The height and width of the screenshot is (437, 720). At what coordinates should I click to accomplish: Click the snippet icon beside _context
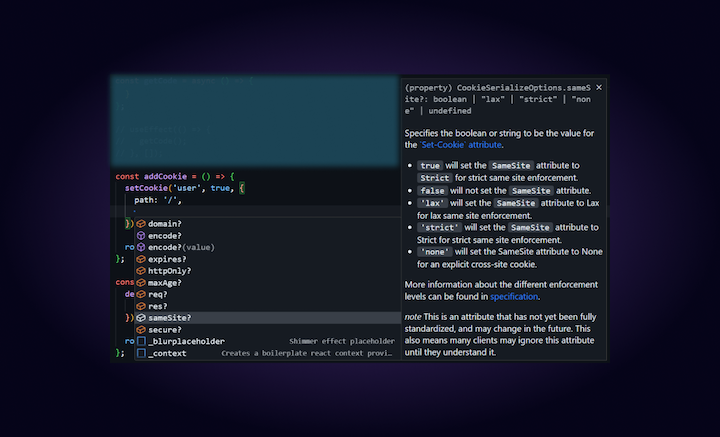click(x=141, y=353)
